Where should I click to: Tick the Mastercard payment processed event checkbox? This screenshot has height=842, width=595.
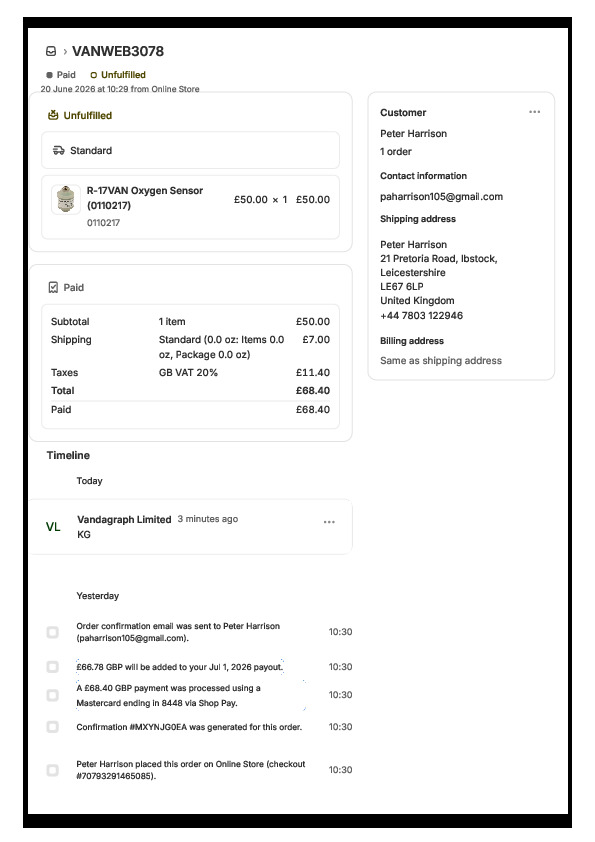point(53,695)
